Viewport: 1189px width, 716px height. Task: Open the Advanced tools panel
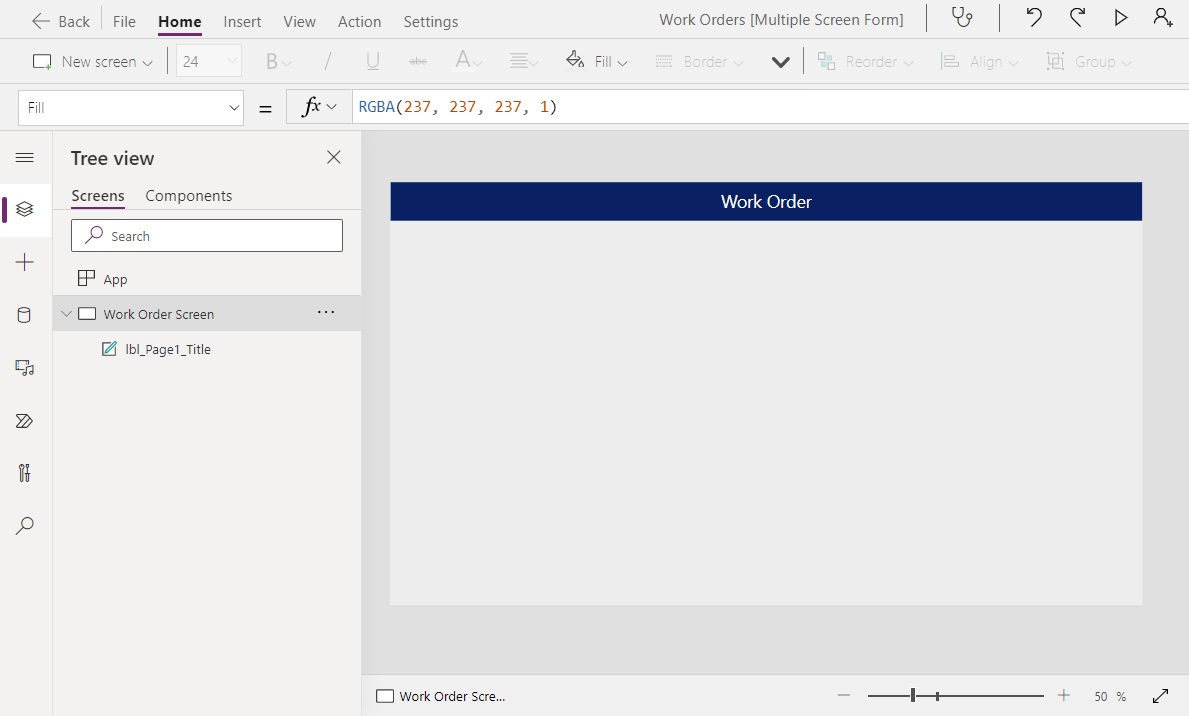25,473
